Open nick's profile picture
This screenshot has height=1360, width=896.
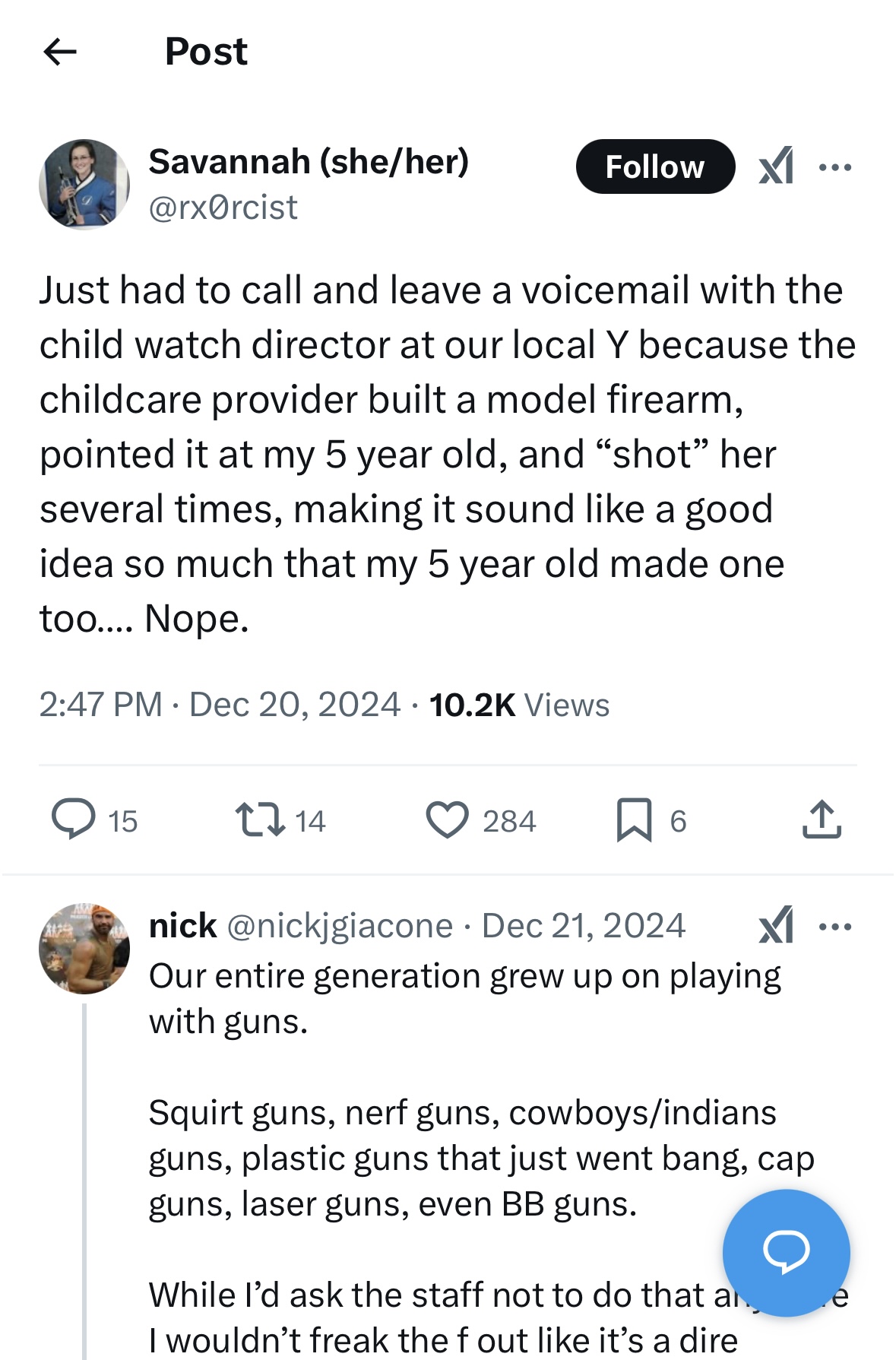coord(84,948)
